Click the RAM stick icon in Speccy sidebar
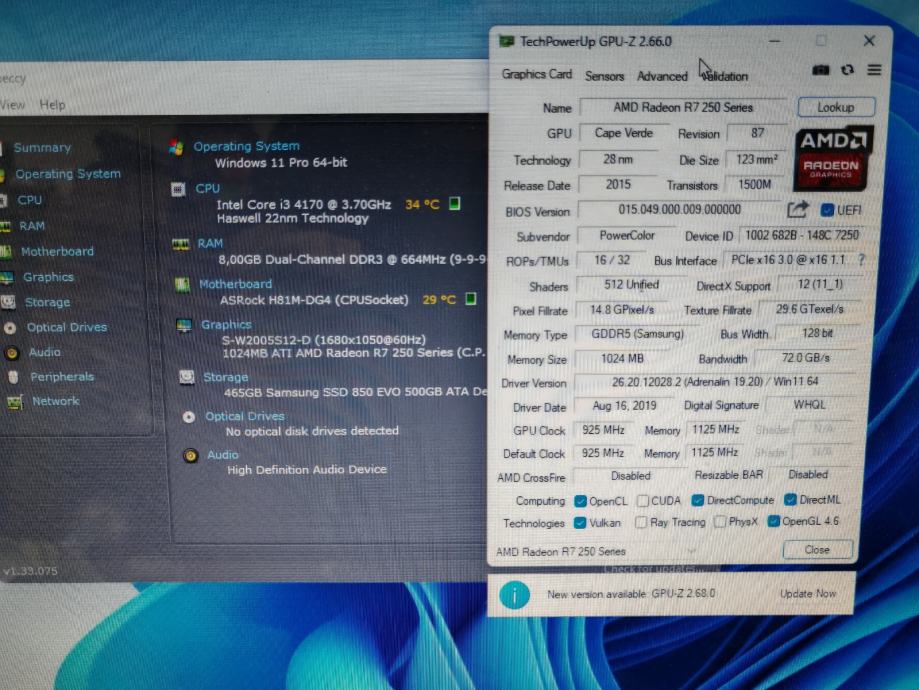Screen dimensions: 919x690 point(5,226)
